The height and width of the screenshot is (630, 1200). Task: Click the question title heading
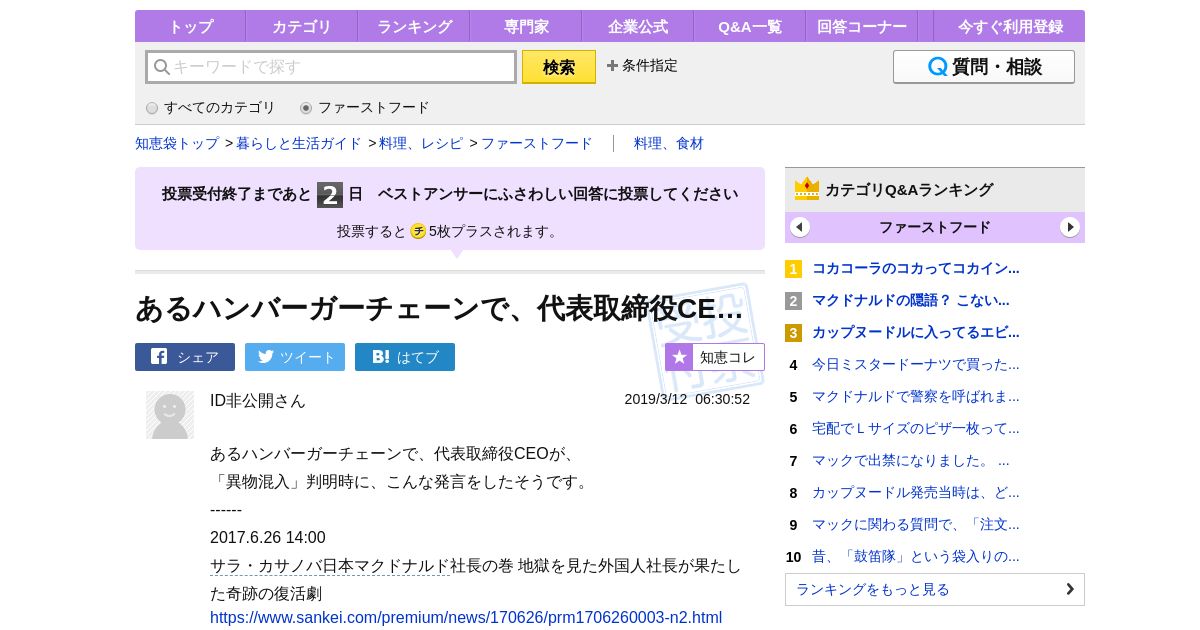coord(439,308)
